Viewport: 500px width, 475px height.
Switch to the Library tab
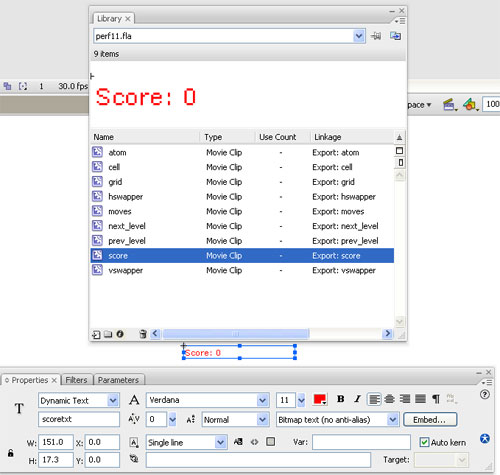click(x=109, y=19)
